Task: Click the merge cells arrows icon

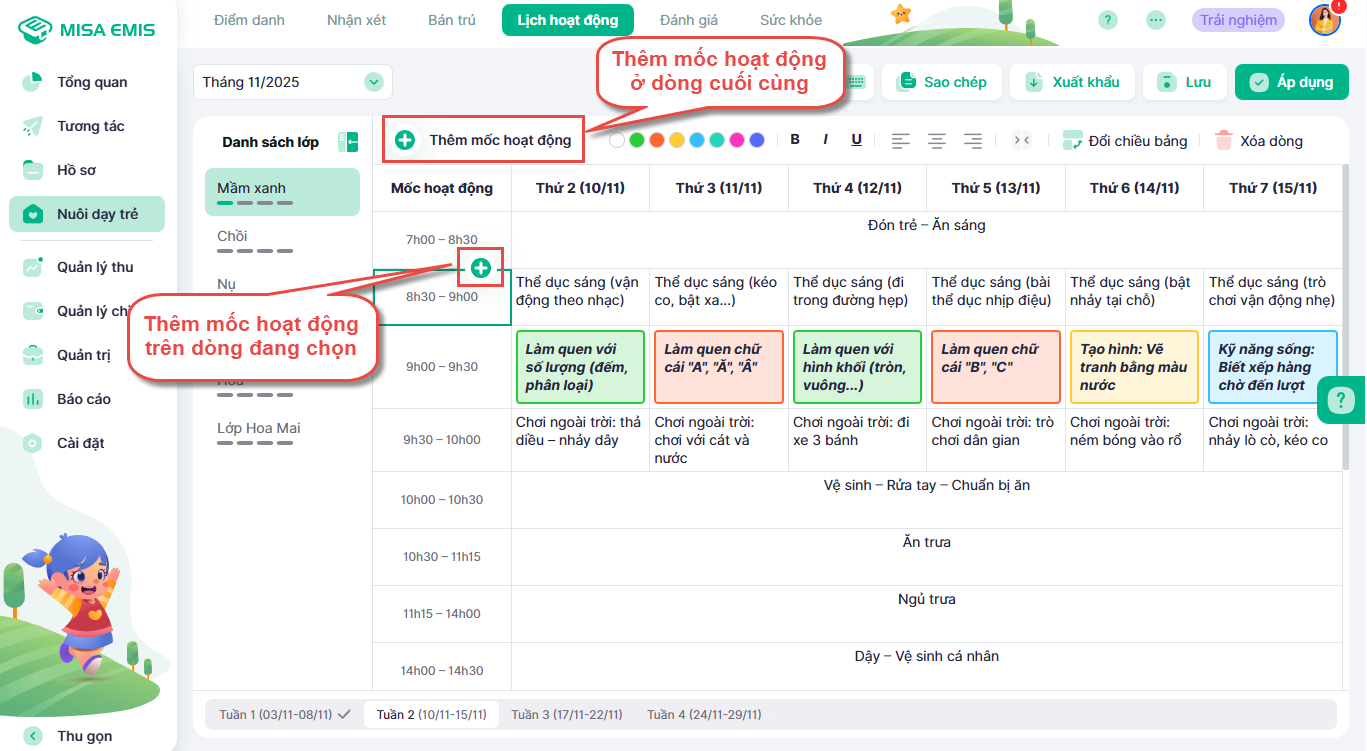Action: click(1021, 141)
